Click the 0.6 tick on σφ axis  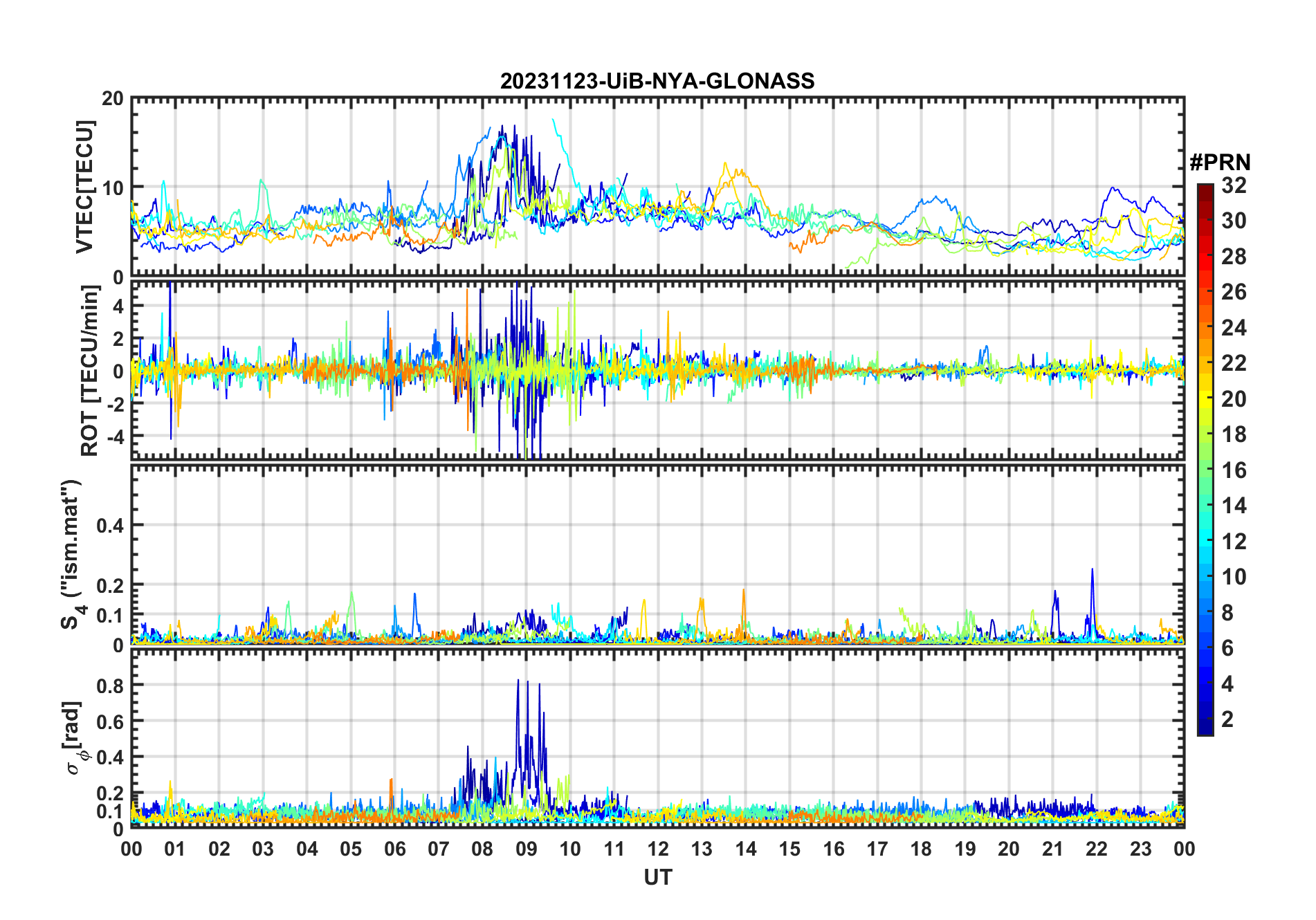pyautogui.click(x=110, y=721)
